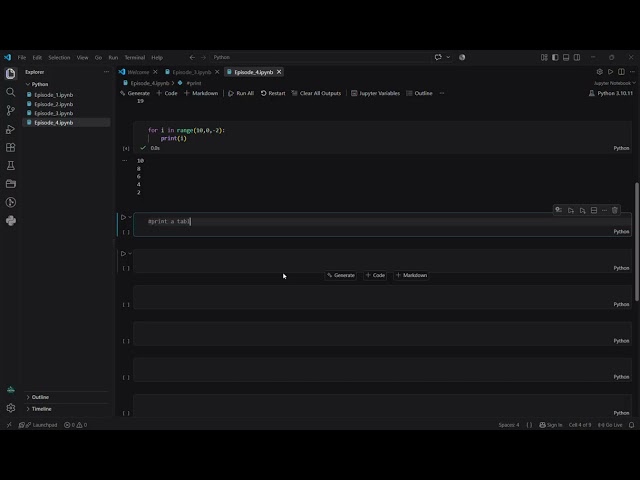Viewport: 640px width, 480px height.
Task: Open the remote window indicator in status bar
Action: pos(9,425)
